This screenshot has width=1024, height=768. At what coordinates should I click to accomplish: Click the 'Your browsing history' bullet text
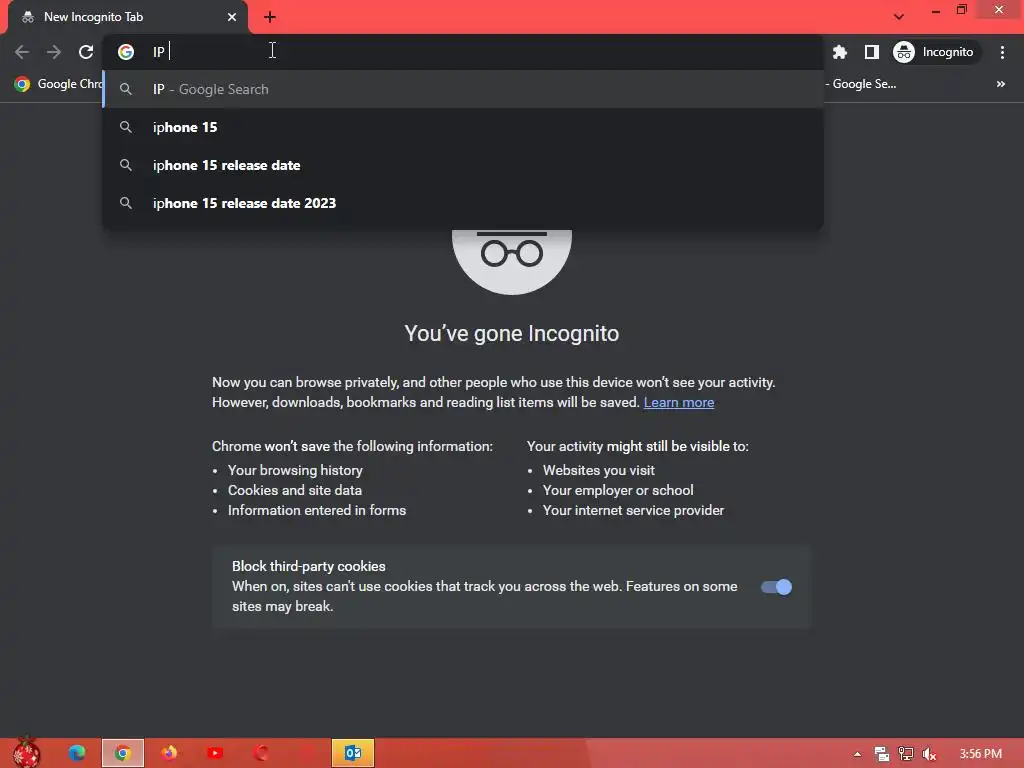(295, 470)
